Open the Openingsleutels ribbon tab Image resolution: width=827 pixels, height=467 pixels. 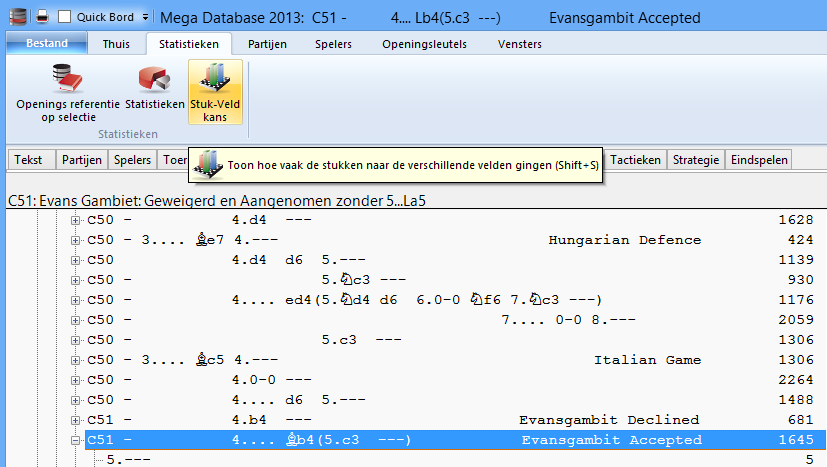(425, 44)
